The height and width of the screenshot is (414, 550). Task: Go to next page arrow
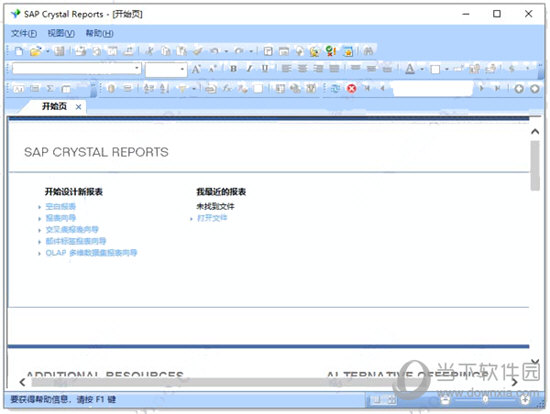coord(482,88)
